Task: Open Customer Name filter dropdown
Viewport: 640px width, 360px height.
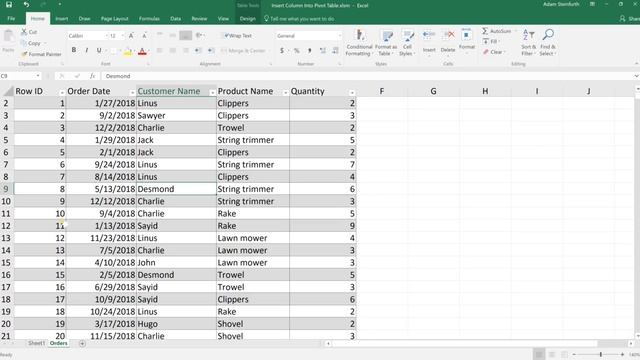Action: click(212, 93)
